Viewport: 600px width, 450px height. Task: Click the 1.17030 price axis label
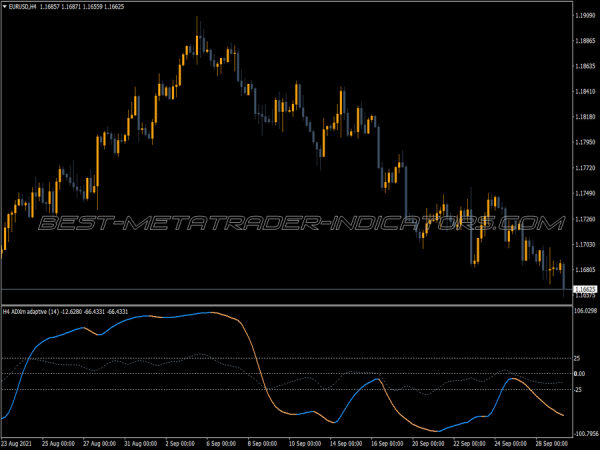pos(585,244)
